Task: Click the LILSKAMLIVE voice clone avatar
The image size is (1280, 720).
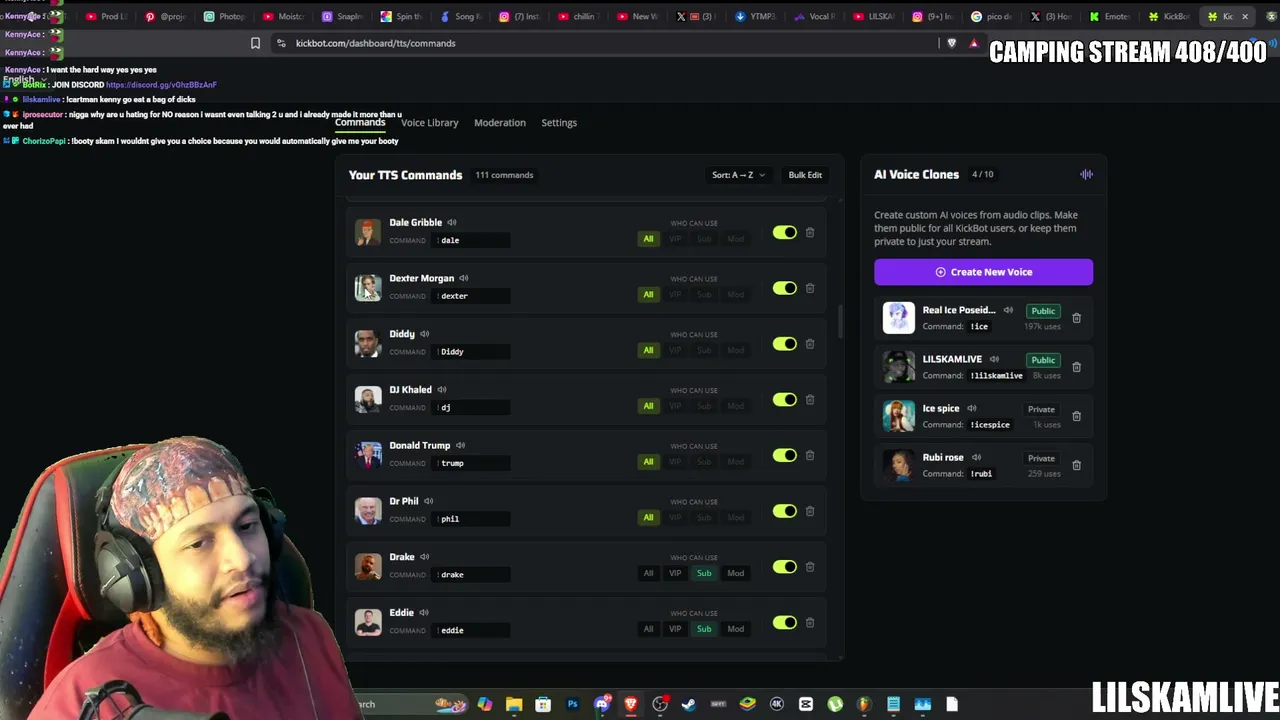Action: (899, 367)
